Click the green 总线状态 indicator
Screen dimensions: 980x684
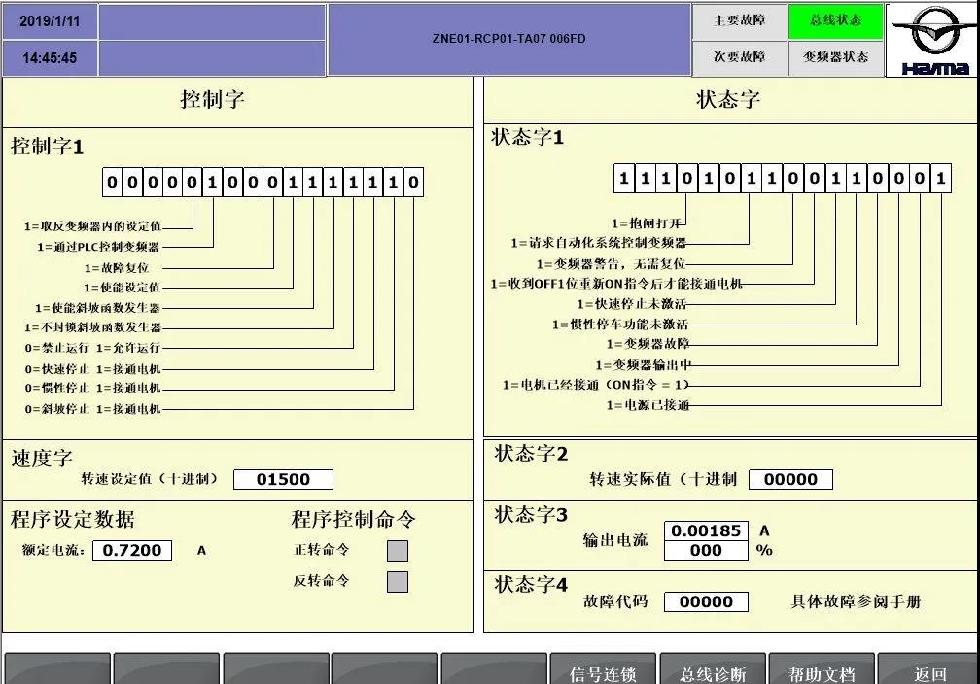(x=835, y=21)
